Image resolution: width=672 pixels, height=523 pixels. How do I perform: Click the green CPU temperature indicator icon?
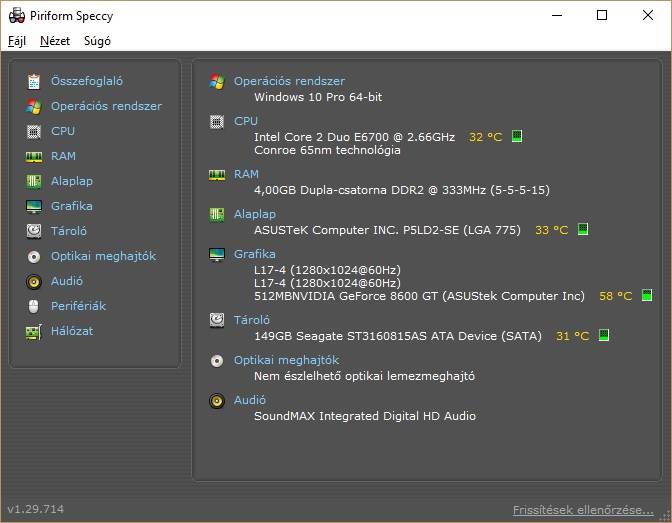tap(517, 136)
